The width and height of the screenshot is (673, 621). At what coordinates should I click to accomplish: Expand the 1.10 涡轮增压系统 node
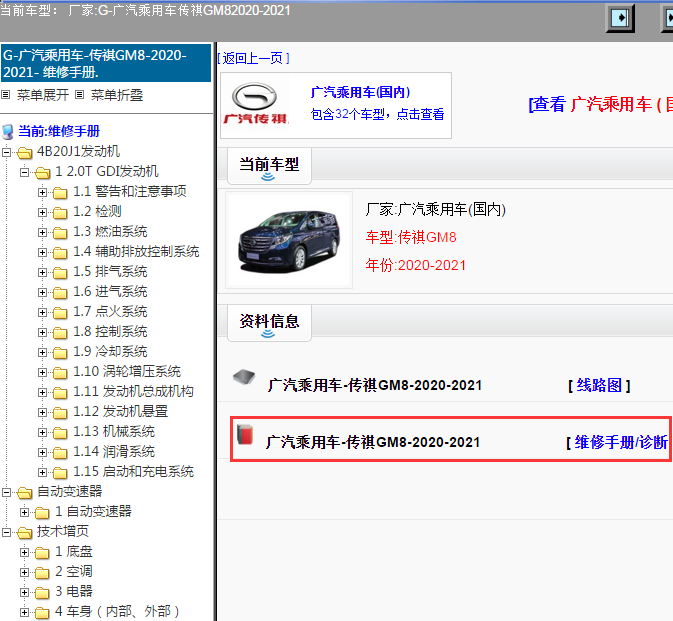click(x=42, y=372)
